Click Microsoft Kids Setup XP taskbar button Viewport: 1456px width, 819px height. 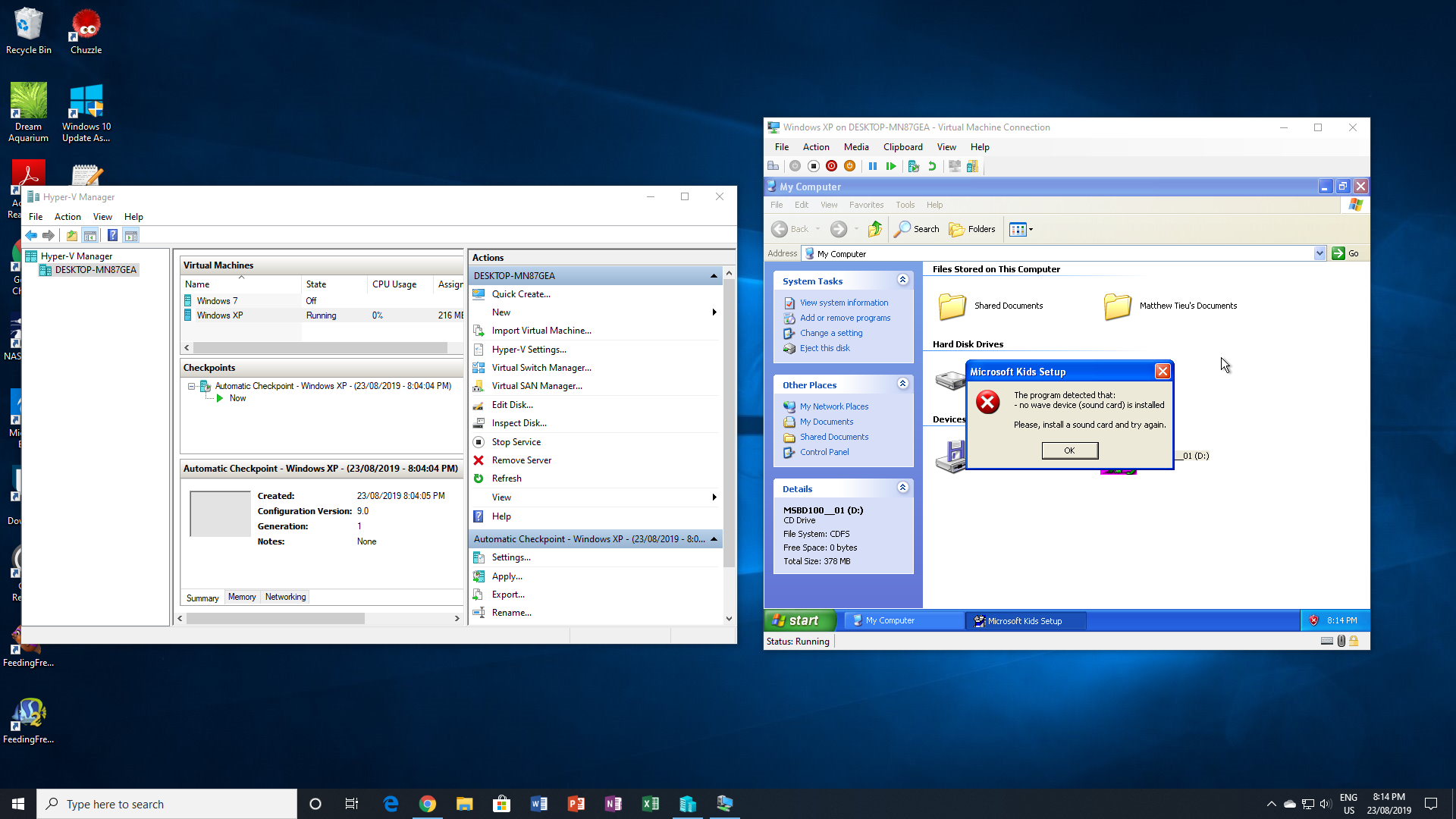tap(1025, 620)
